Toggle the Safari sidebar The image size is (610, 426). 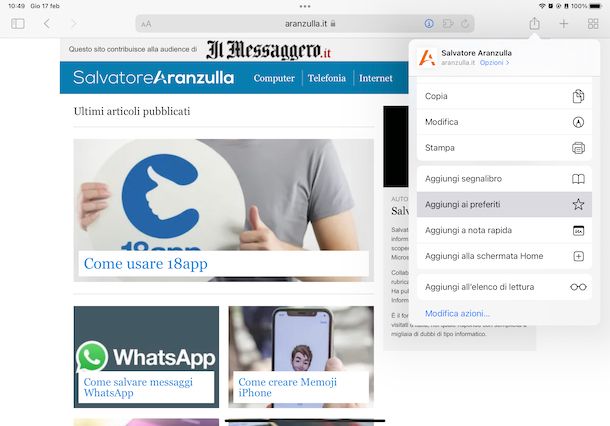click(x=18, y=24)
